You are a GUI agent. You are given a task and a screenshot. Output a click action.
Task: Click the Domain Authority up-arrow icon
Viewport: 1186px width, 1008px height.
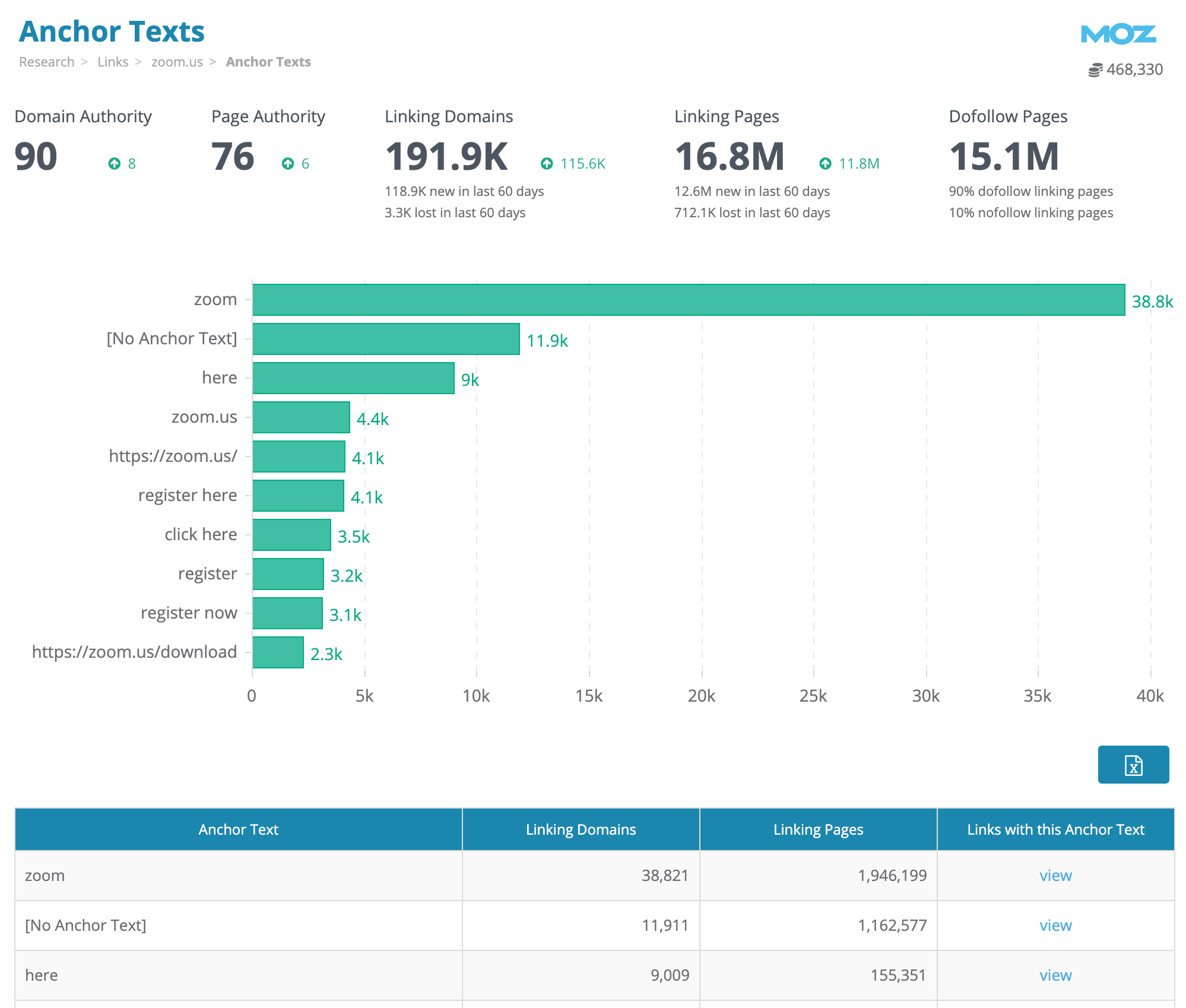115,163
